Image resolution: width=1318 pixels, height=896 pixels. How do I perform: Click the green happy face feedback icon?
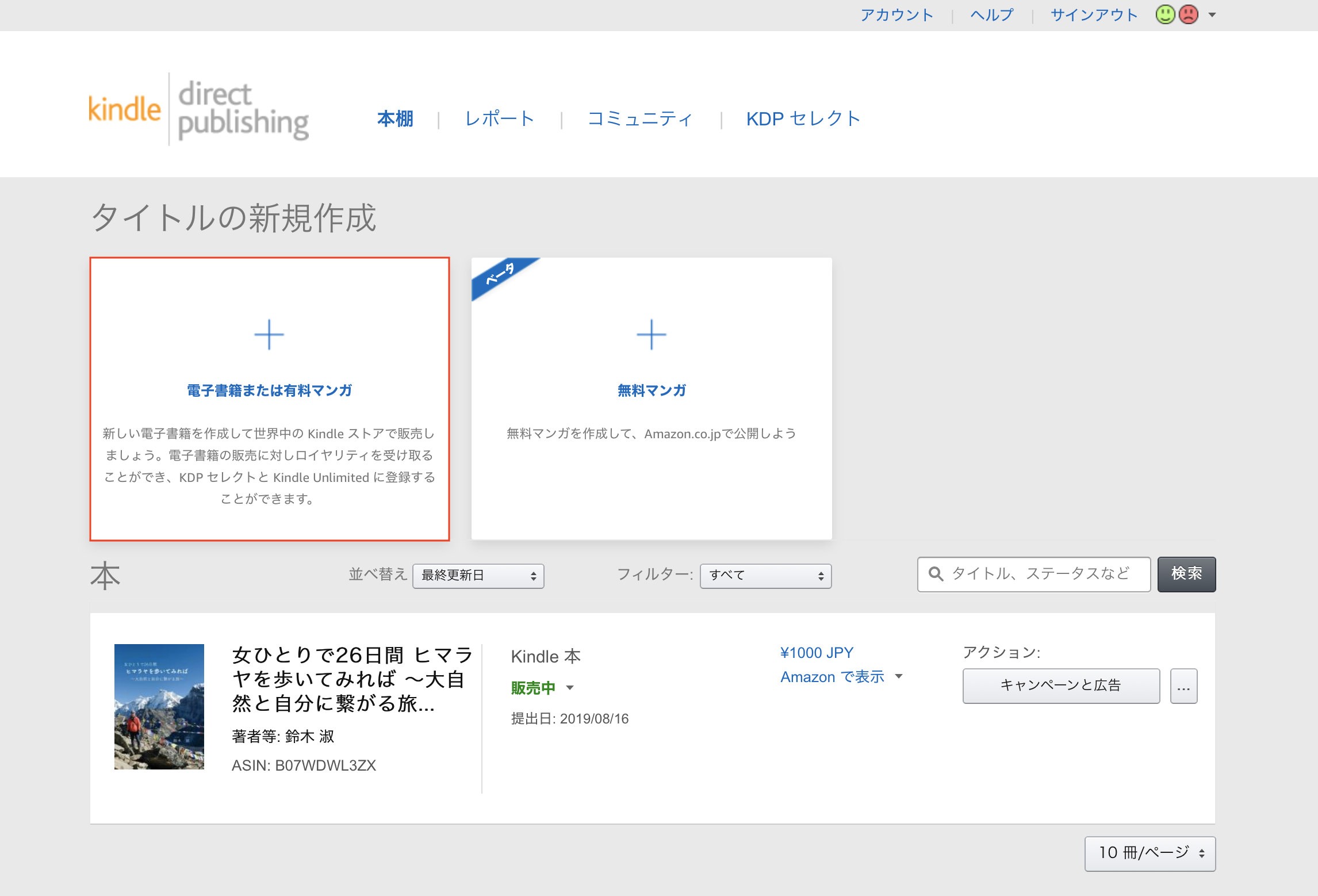[1165, 14]
